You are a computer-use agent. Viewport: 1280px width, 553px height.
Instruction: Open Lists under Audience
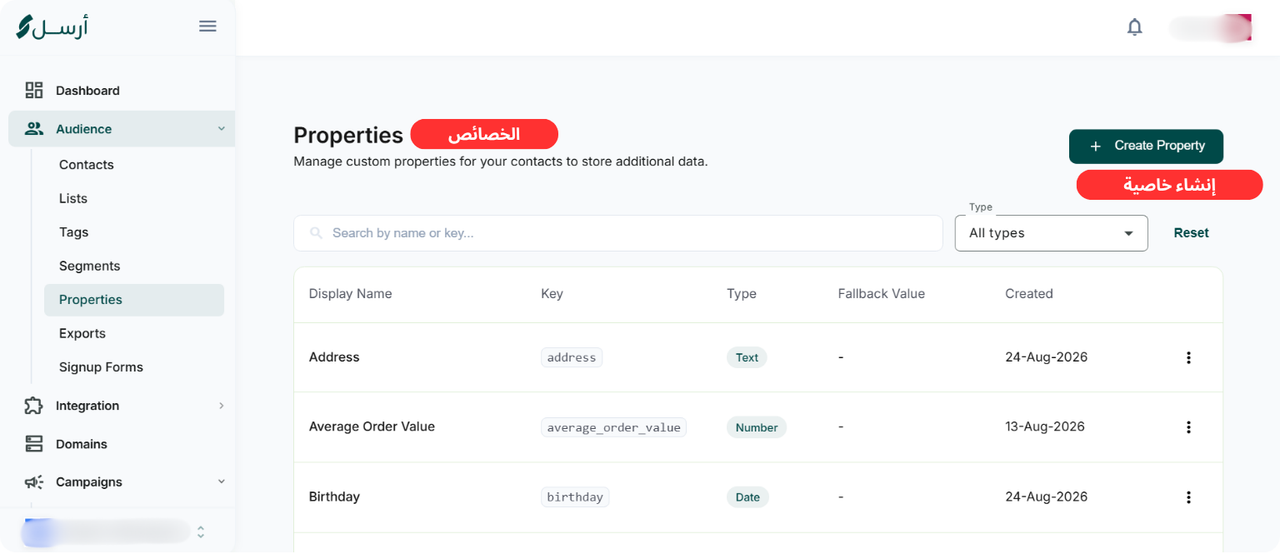click(73, 199)
